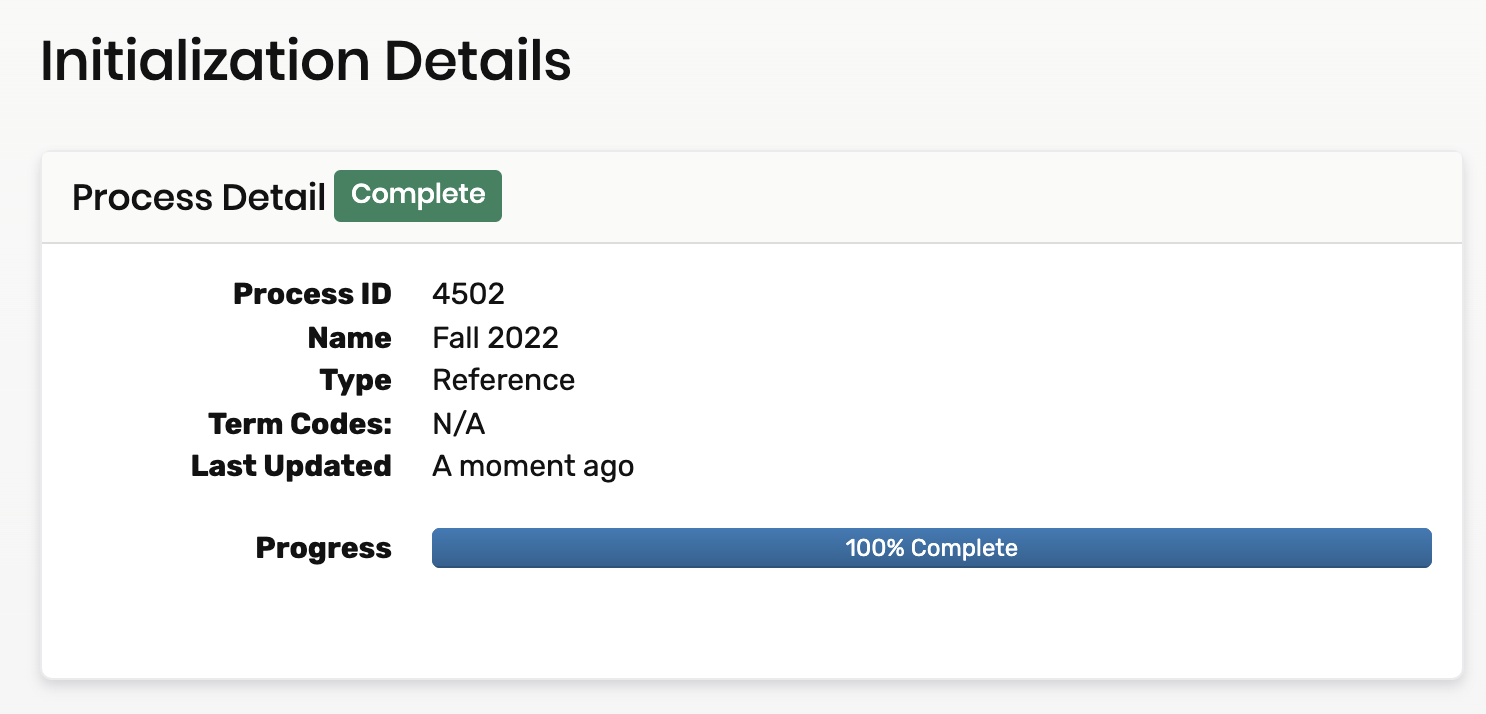Image resolution: width=1486 pixels, height=714 pixels.
Task: Click the green Complete status badge
Action: [x=418, y=195]
